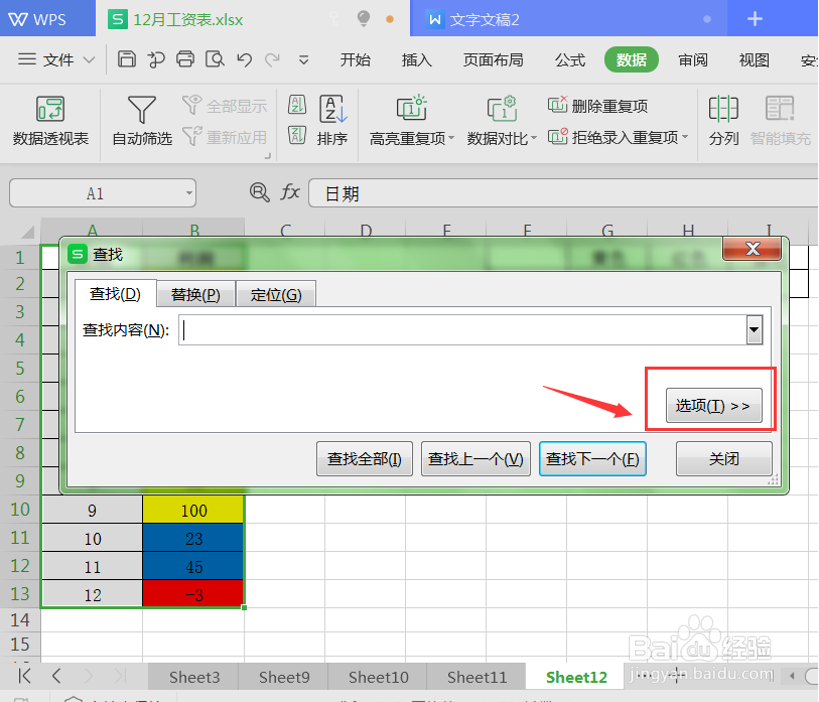Click the formula bar showing 日期

pos(563,193)
